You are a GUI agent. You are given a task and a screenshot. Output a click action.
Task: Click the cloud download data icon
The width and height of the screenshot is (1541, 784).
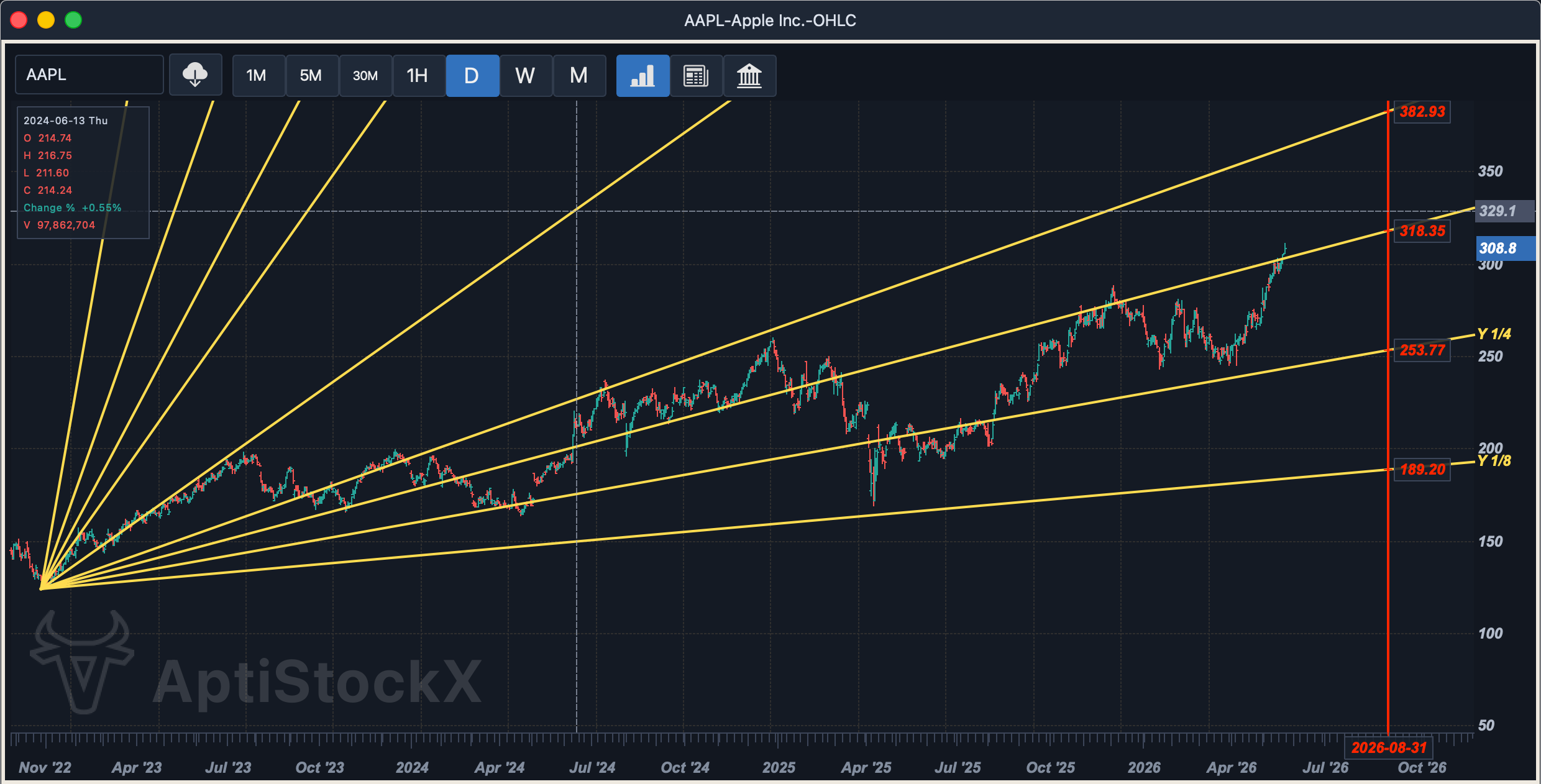click(x=195, y=75)
